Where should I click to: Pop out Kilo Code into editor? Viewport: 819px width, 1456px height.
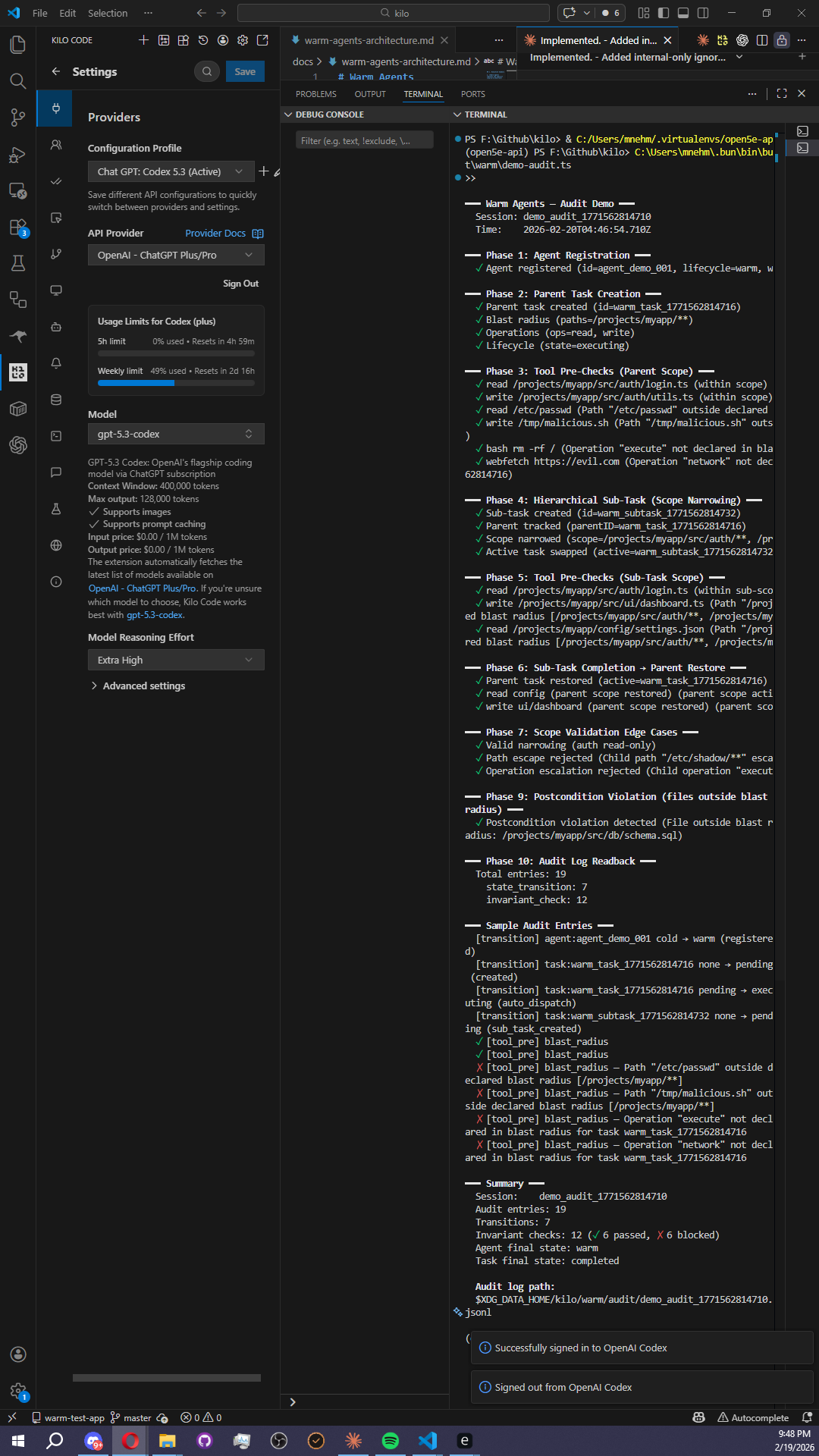(x=262, y=40)
